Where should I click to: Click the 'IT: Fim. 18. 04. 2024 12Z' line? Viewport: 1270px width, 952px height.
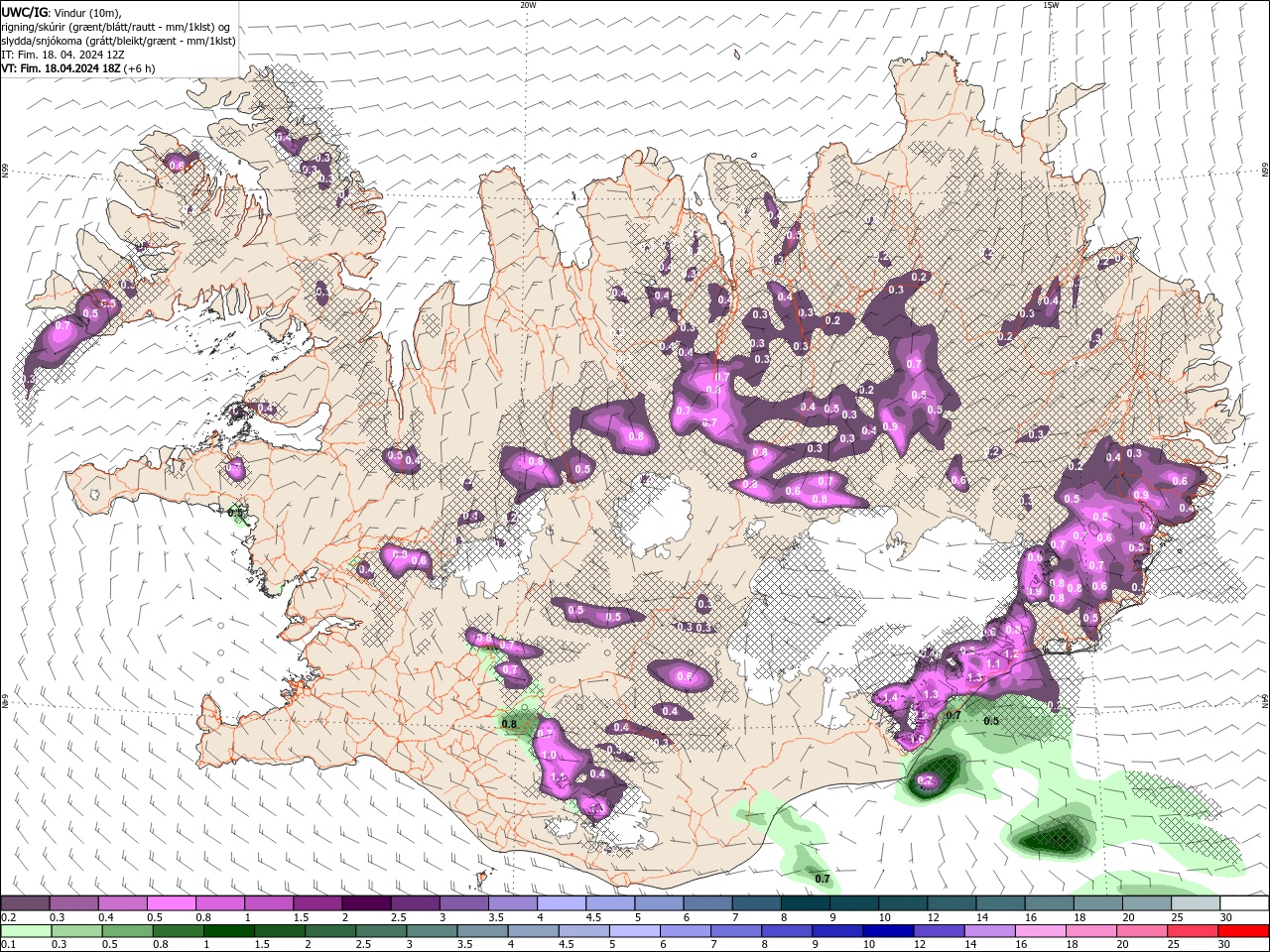tap(63, 55)
